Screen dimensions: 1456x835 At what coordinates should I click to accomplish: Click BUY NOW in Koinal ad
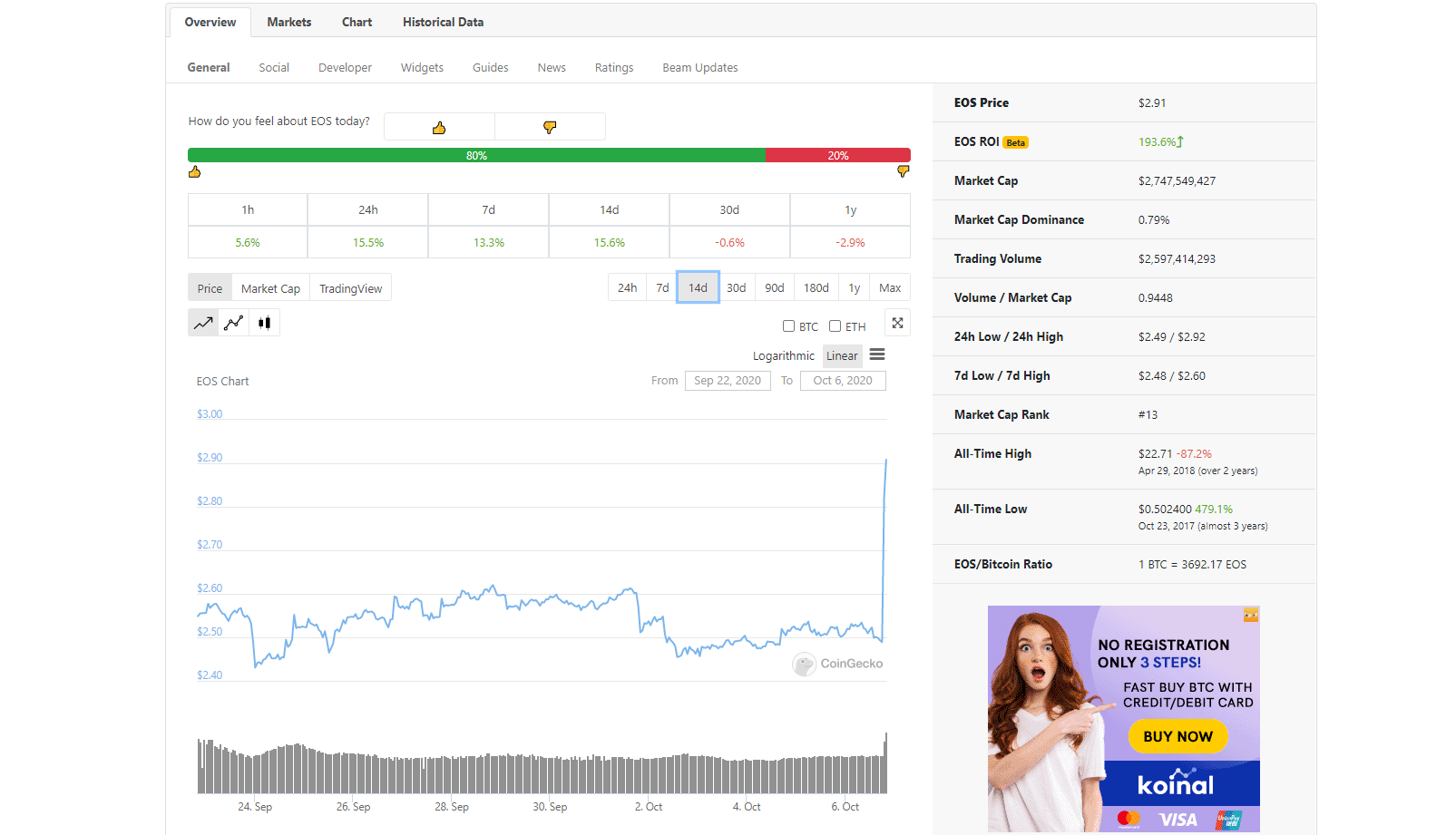(1178, 736)
